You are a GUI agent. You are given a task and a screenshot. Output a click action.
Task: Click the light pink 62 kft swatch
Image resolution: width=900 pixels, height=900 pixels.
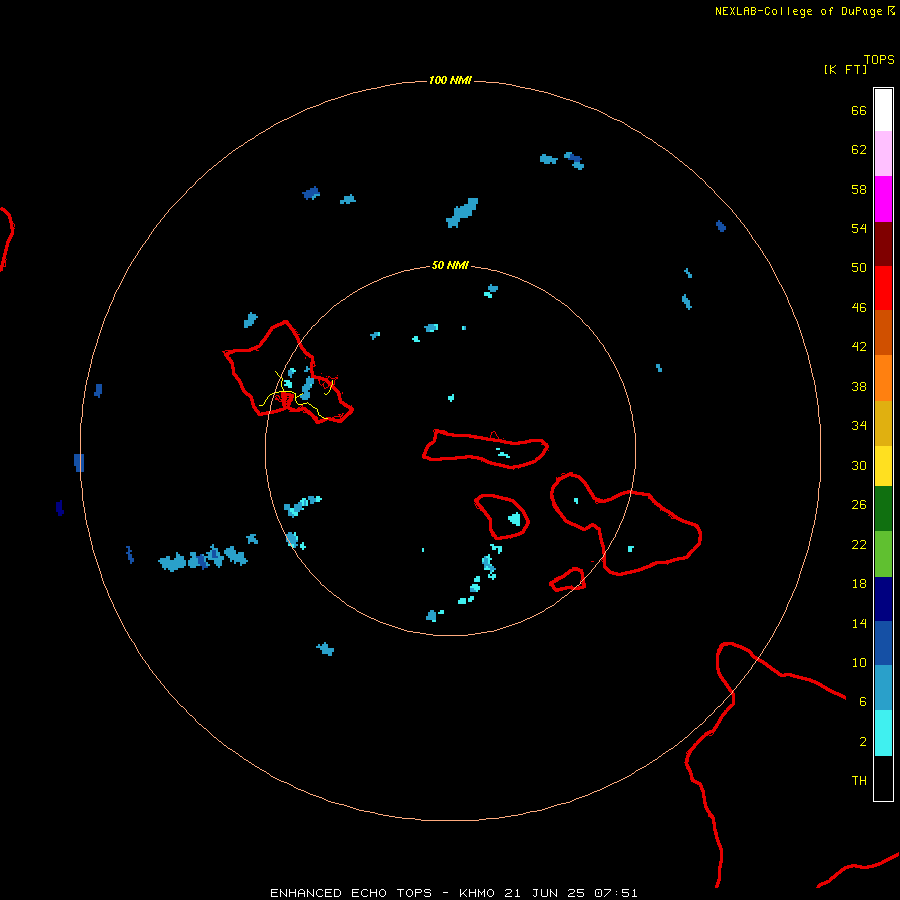pos(883,154)
